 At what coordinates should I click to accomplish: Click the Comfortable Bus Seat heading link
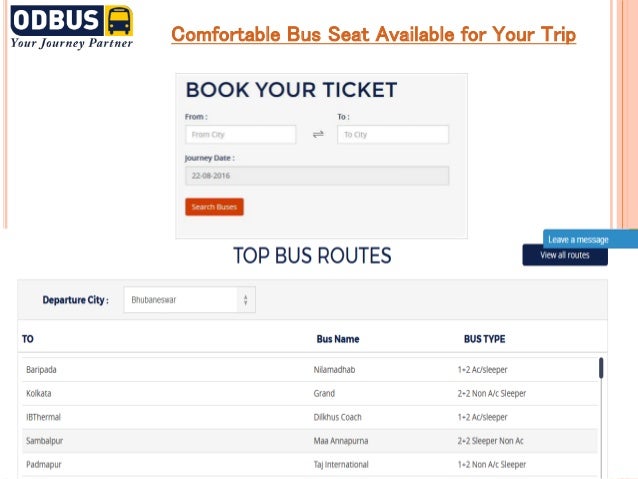(374, 36)
